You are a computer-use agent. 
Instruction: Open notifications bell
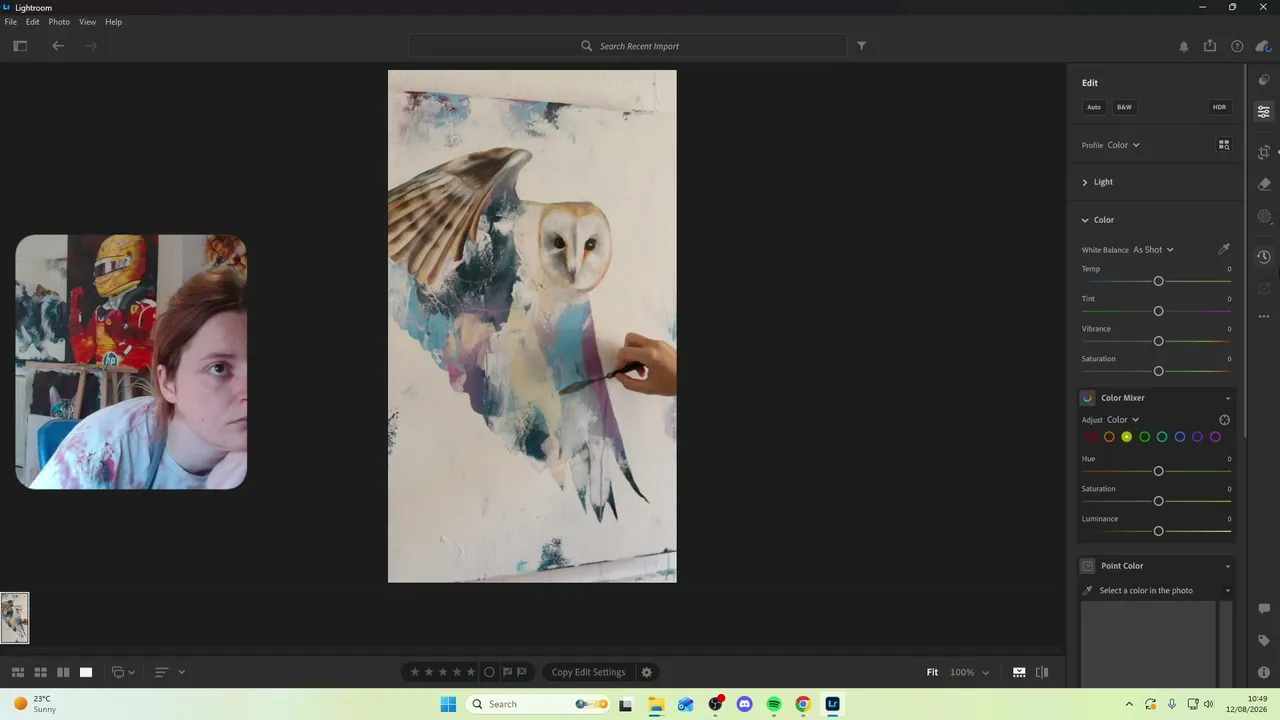[x=1184, y=46]
